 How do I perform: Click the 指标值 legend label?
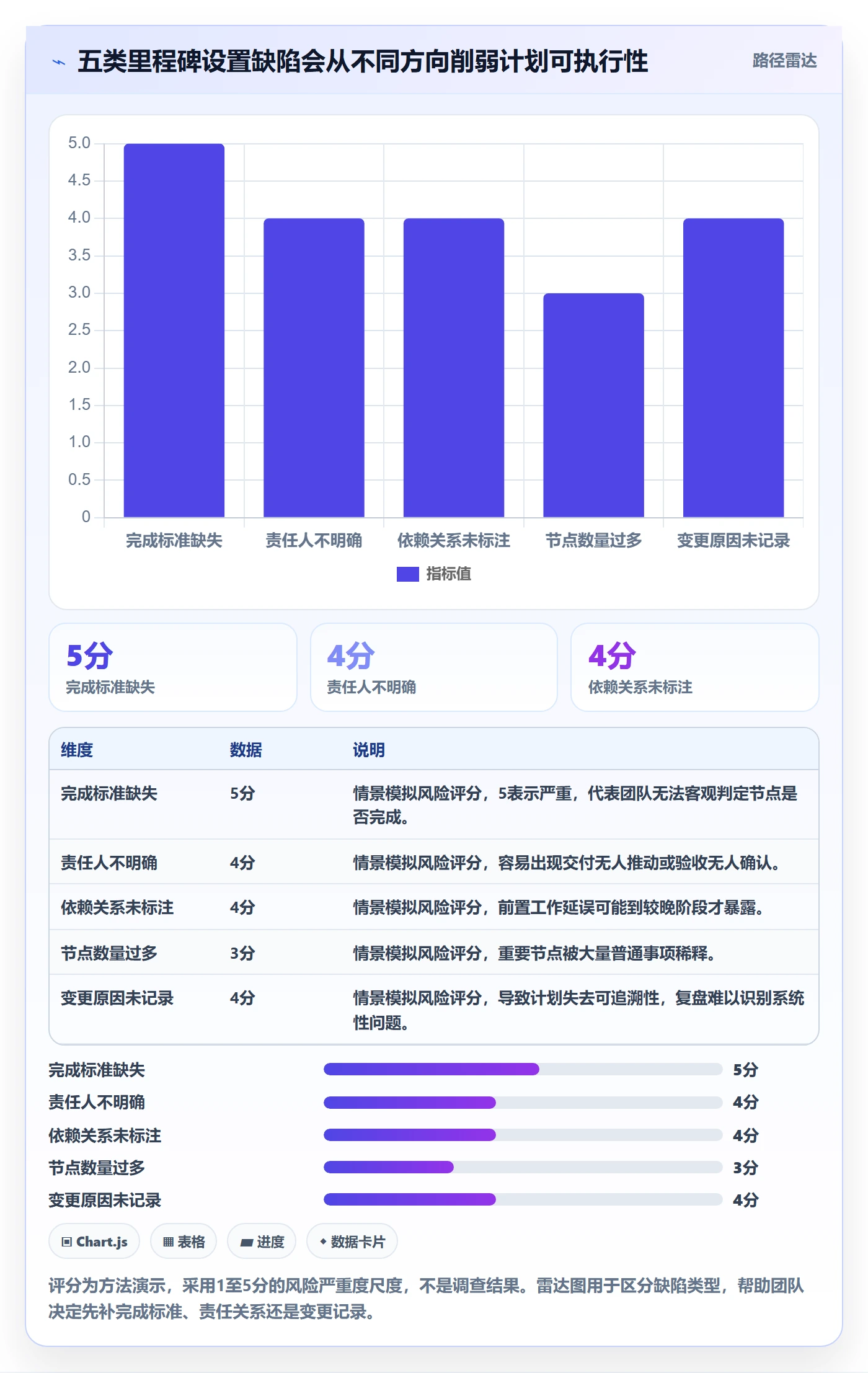click(x=448, y=574)
